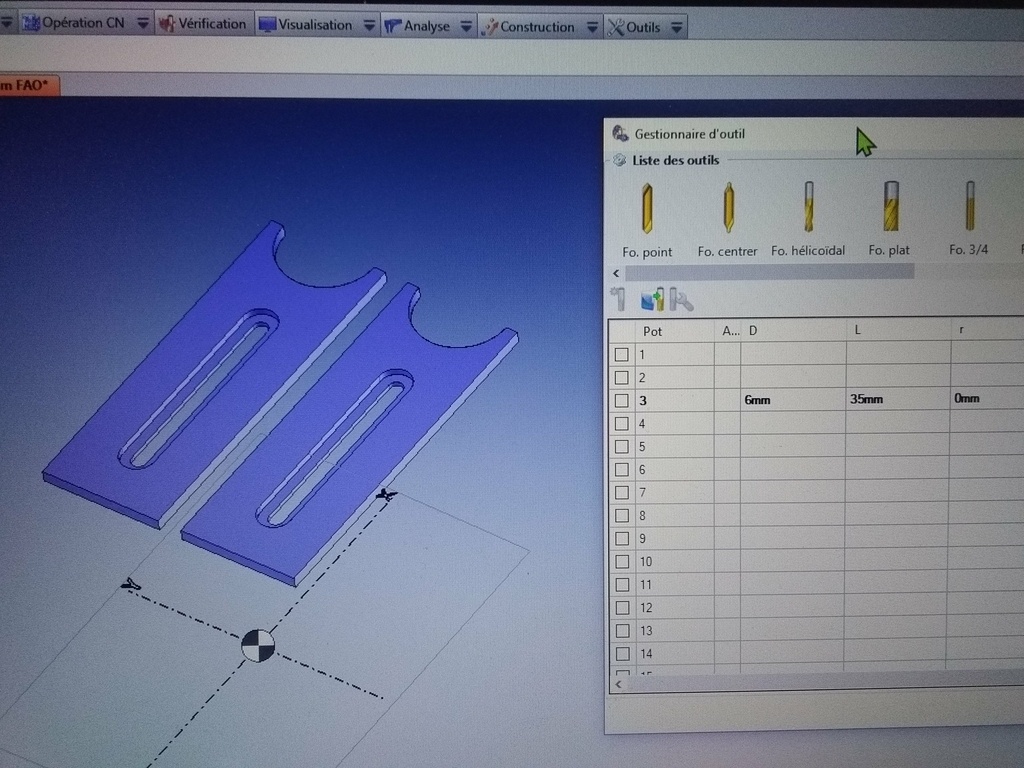Tick the checkbox for pot 10
The height and width of the screenshot is (768, 1024).
click(x=622, y=562)
